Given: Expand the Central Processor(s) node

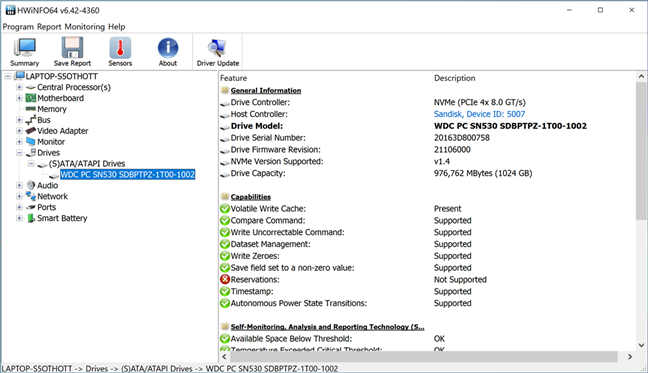Looking at the screenshot, I should click(19, 87).
